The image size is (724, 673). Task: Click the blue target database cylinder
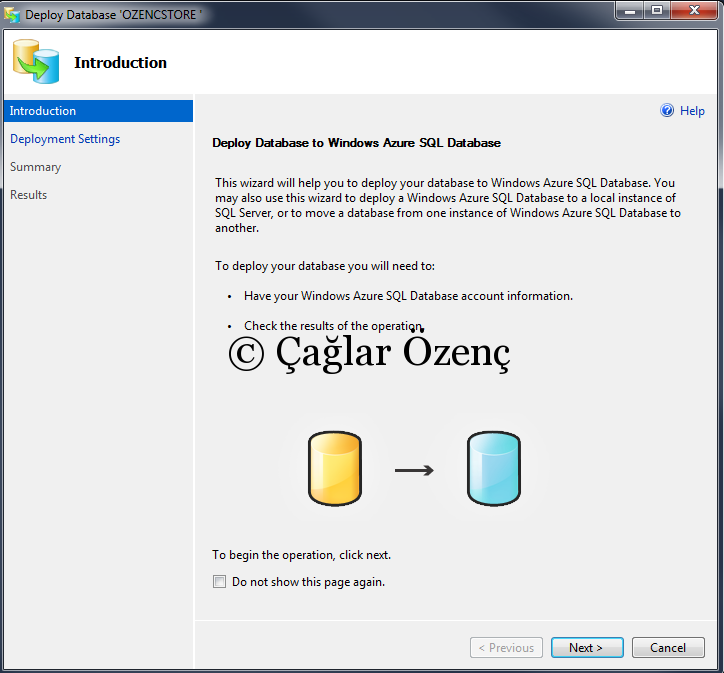[494, 469]
